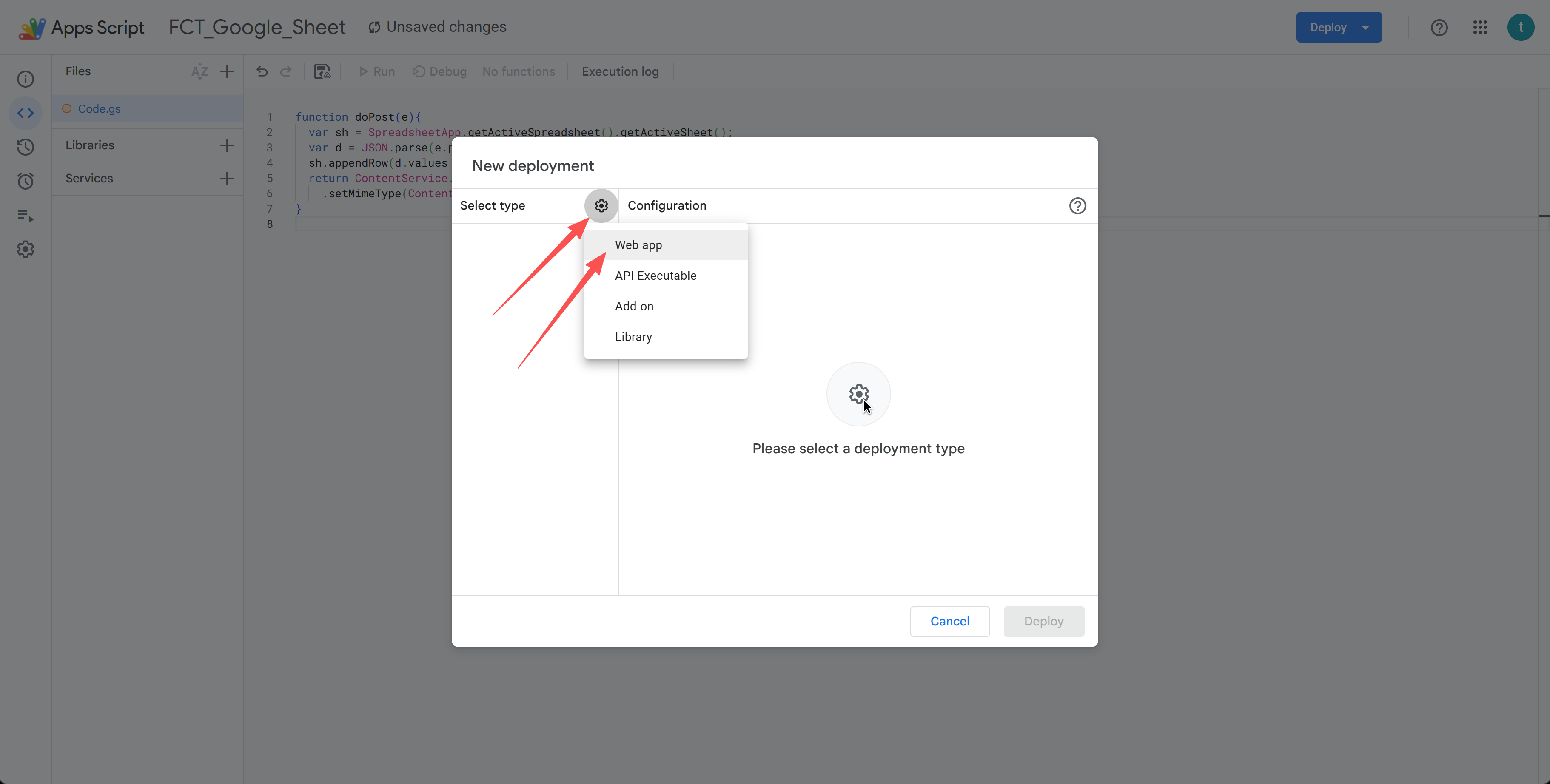Screen dimensions: 1550x784
Task: Sort files alphabetically with AZ icon
Action: tap(199, 71)
